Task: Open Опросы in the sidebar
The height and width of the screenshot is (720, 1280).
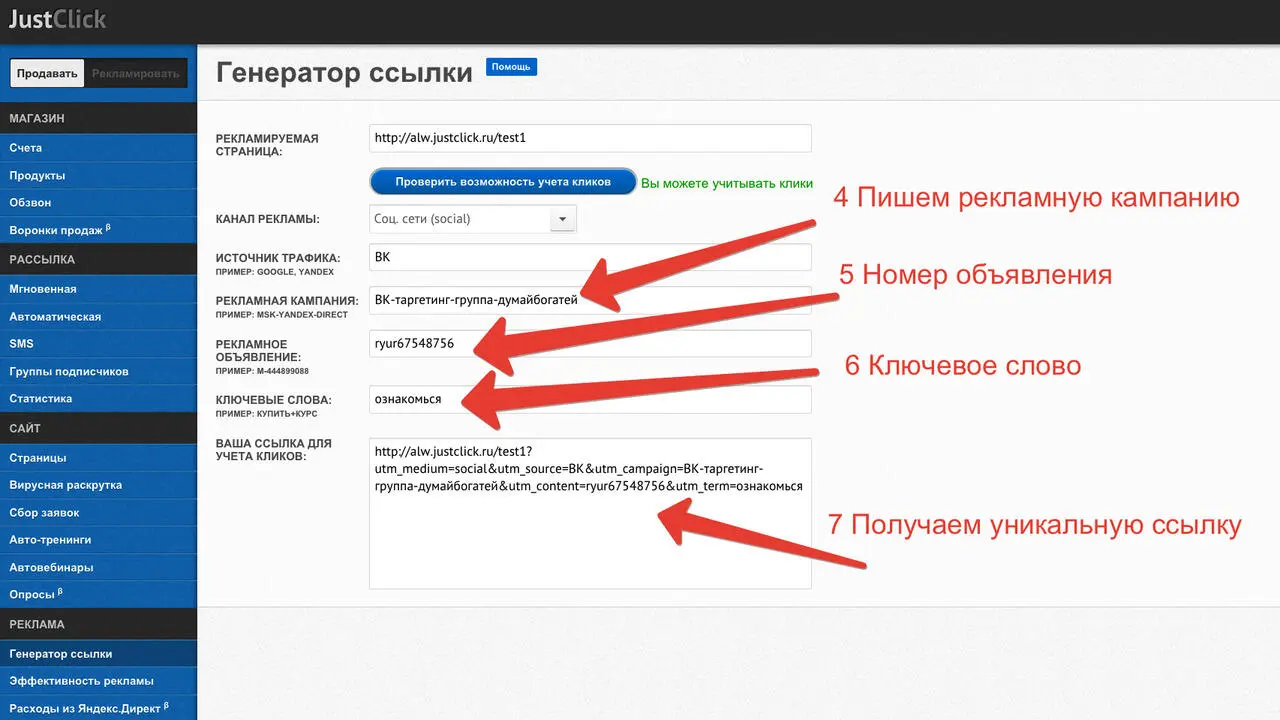Action: point(98,594)
